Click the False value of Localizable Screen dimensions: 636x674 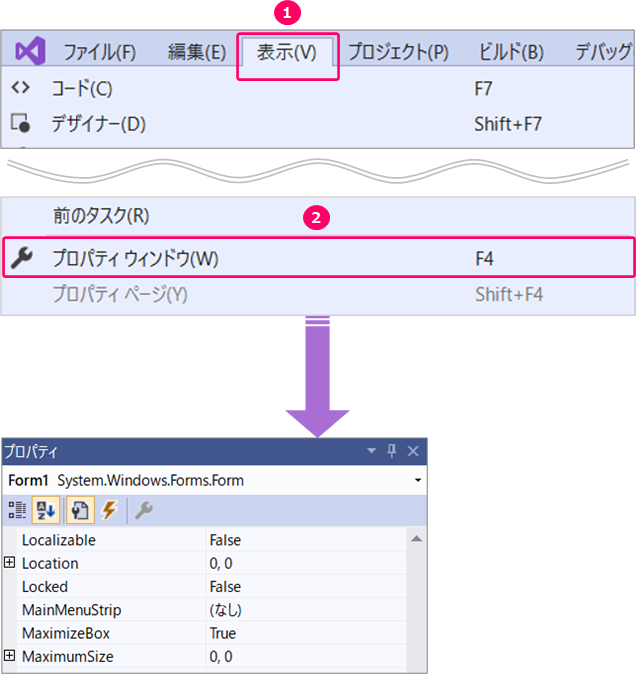[225, 540]
